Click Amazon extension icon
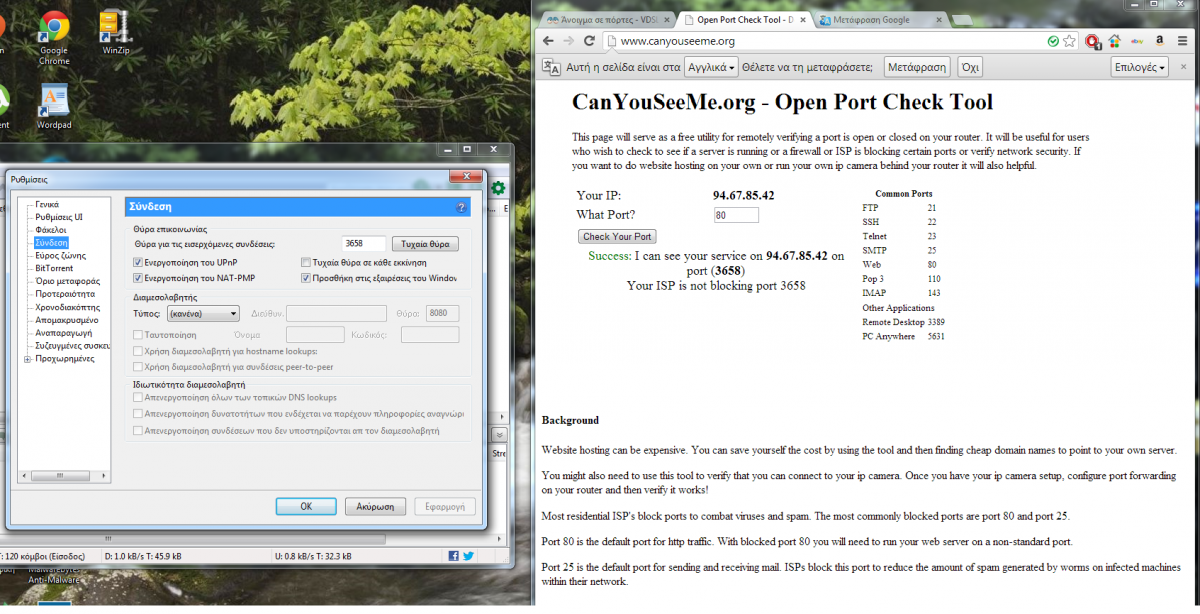 (x=1159, y=41)
